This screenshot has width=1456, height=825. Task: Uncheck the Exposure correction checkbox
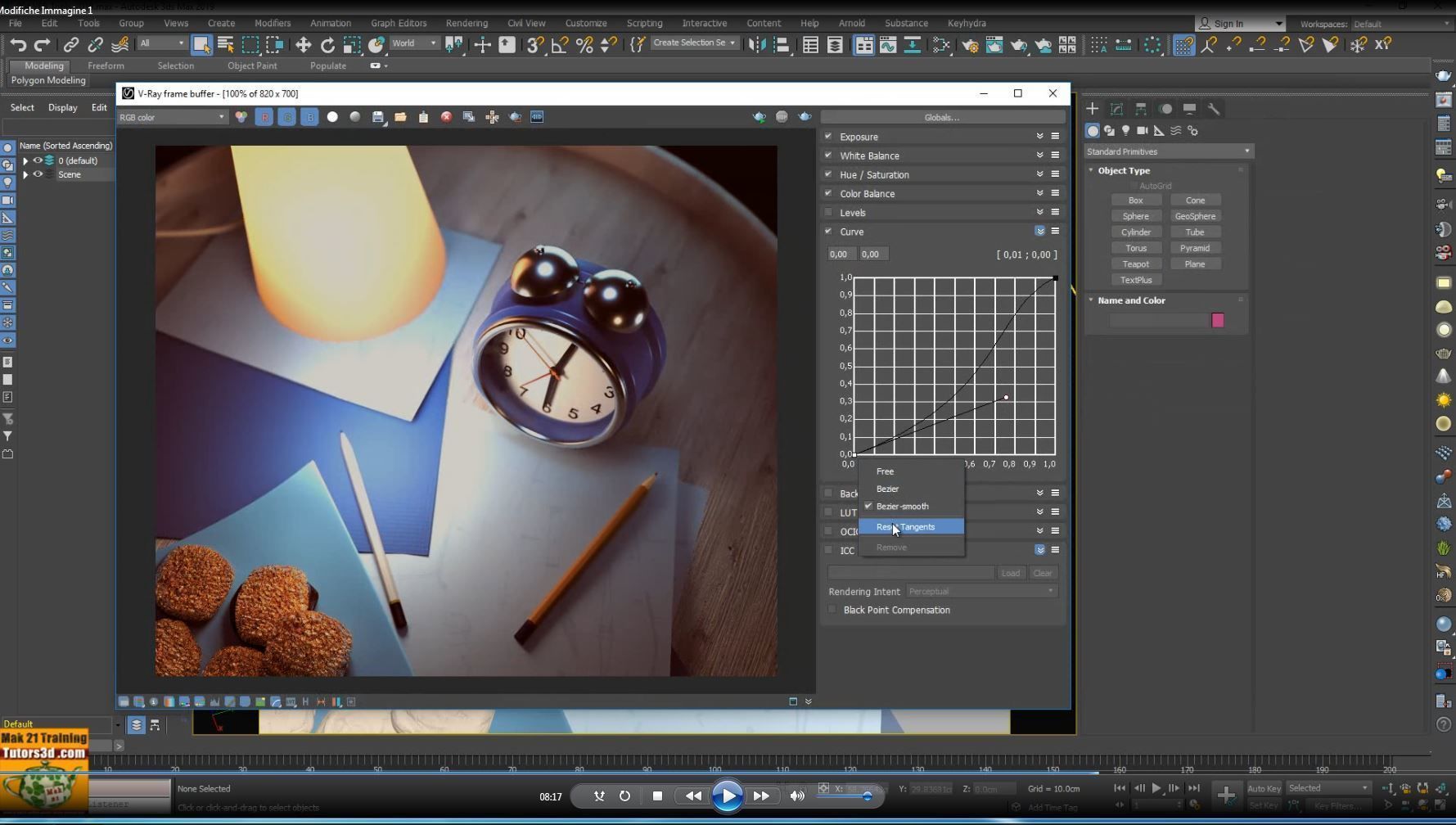(828, 136)
